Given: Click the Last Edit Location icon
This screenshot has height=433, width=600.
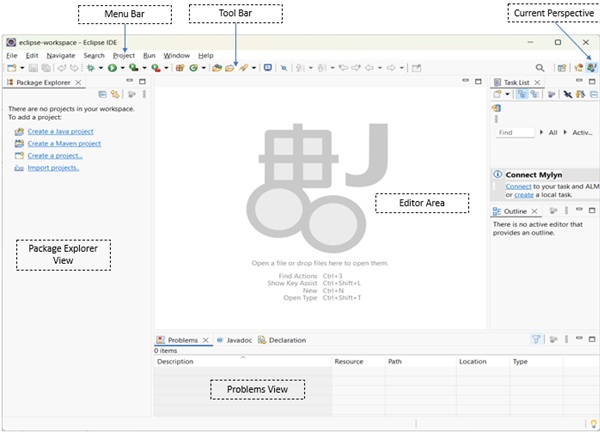Looking at the screenshot, I should tap(343, 68).
